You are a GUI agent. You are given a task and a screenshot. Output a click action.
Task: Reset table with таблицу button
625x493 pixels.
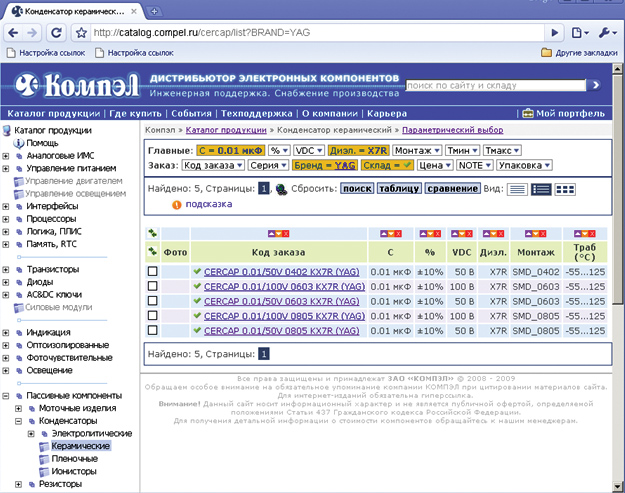pos(399,189)
